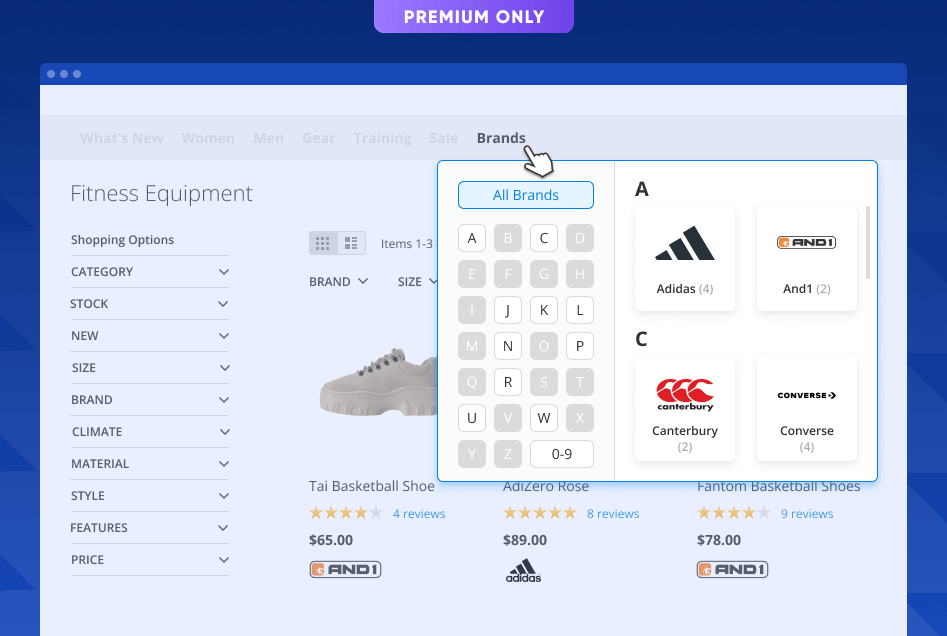Switch to list view layout
Viewport: 947px width, 636px height.
pyautogui.click(x=352, y=242)
